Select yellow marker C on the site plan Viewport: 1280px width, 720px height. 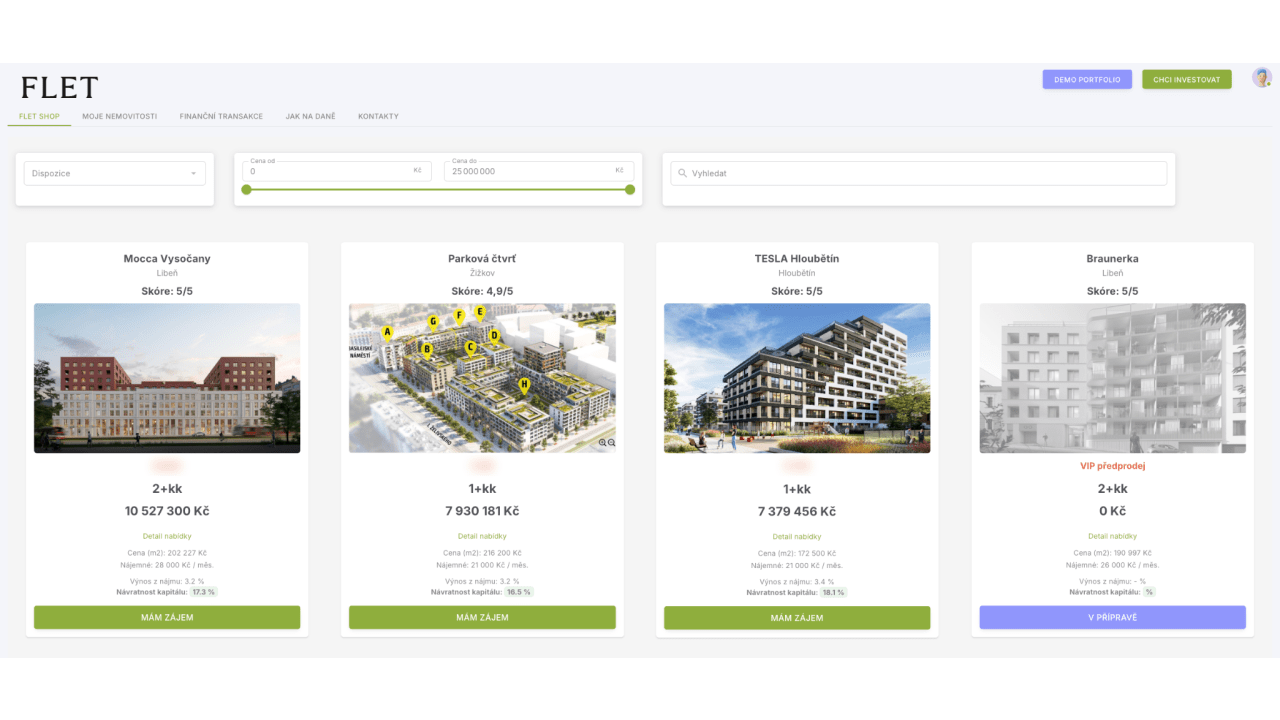click(470, 347)
